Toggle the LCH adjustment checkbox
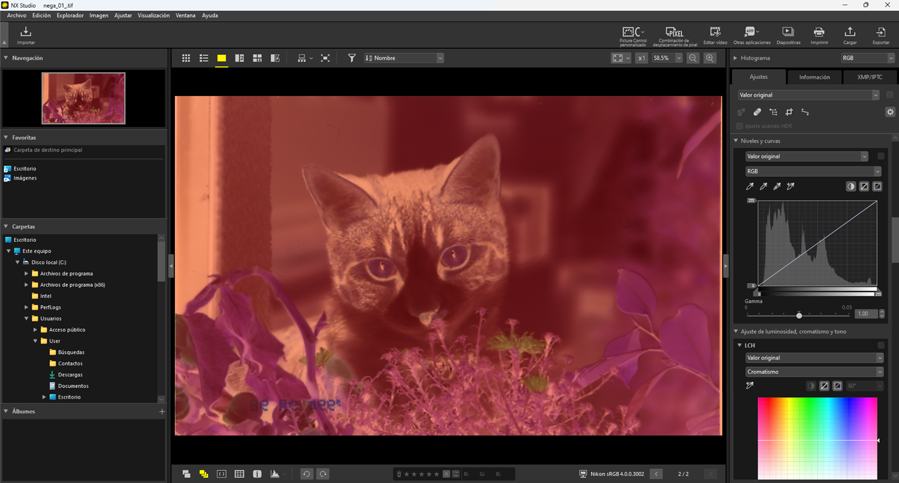899x483 pixels. click(x=881, y=345)
